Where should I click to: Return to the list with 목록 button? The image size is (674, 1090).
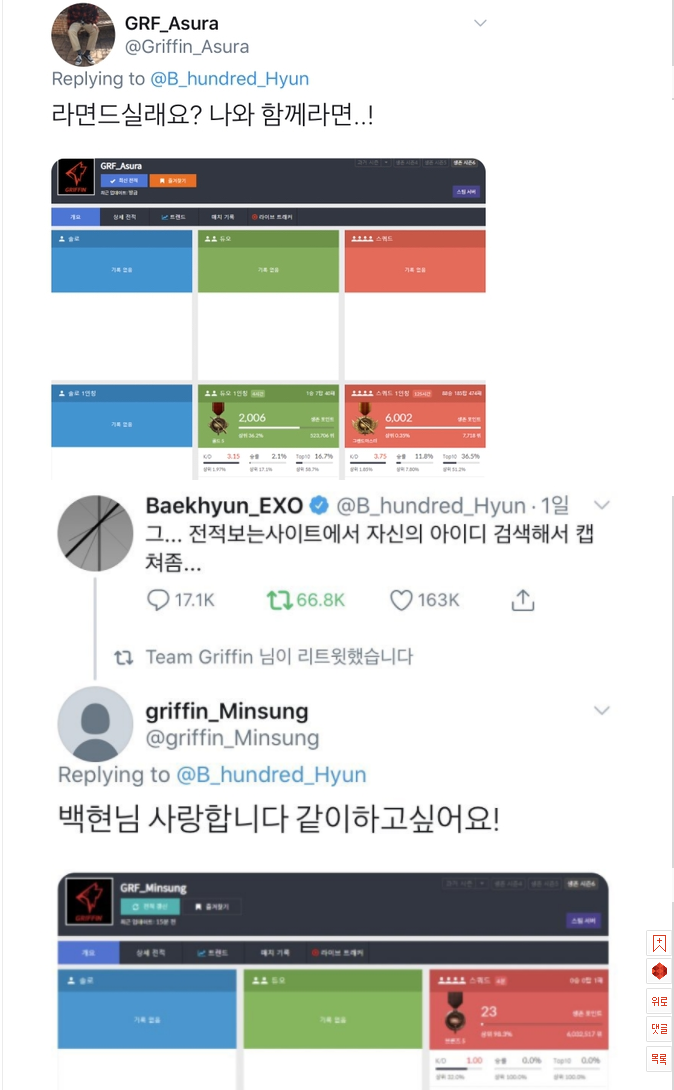(x=659, y=1059)
